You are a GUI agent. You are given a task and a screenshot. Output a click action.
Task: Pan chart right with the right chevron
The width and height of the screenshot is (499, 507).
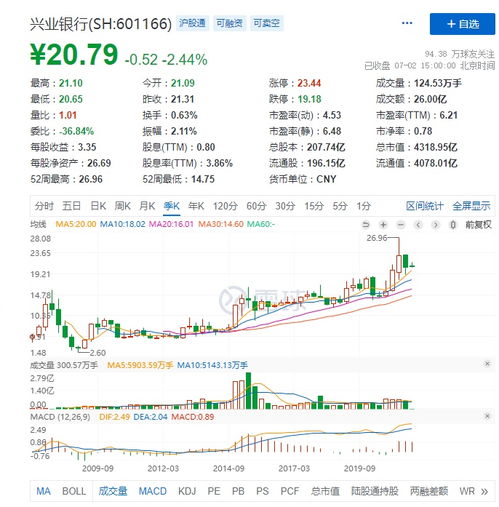[x=435, y=225]
